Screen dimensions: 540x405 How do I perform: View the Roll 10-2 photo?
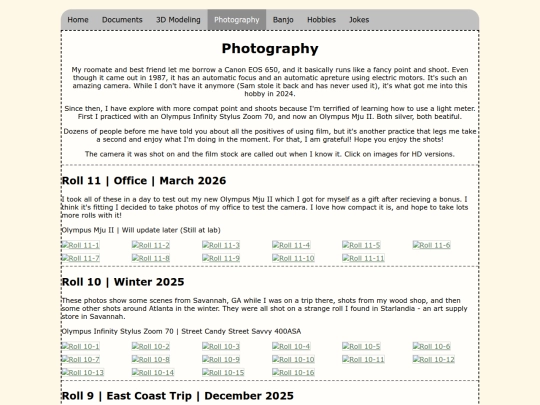[x=151, y=346]
